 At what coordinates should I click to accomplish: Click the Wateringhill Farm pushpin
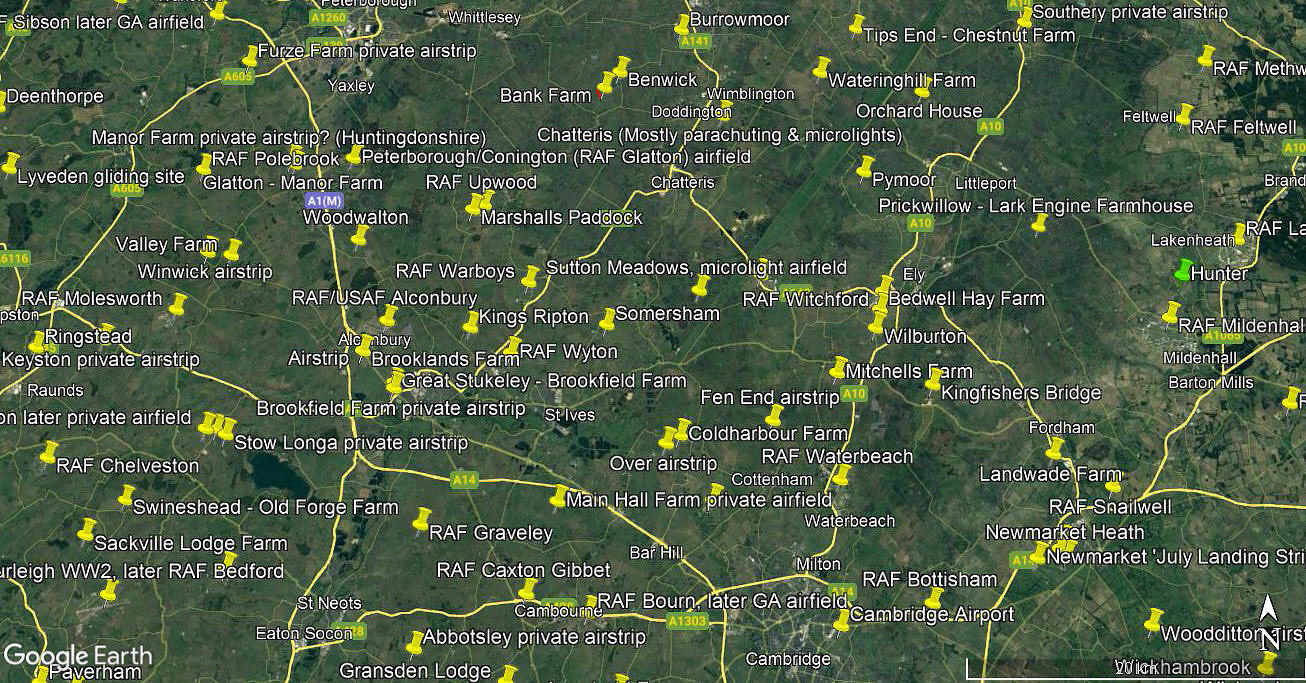822,67
